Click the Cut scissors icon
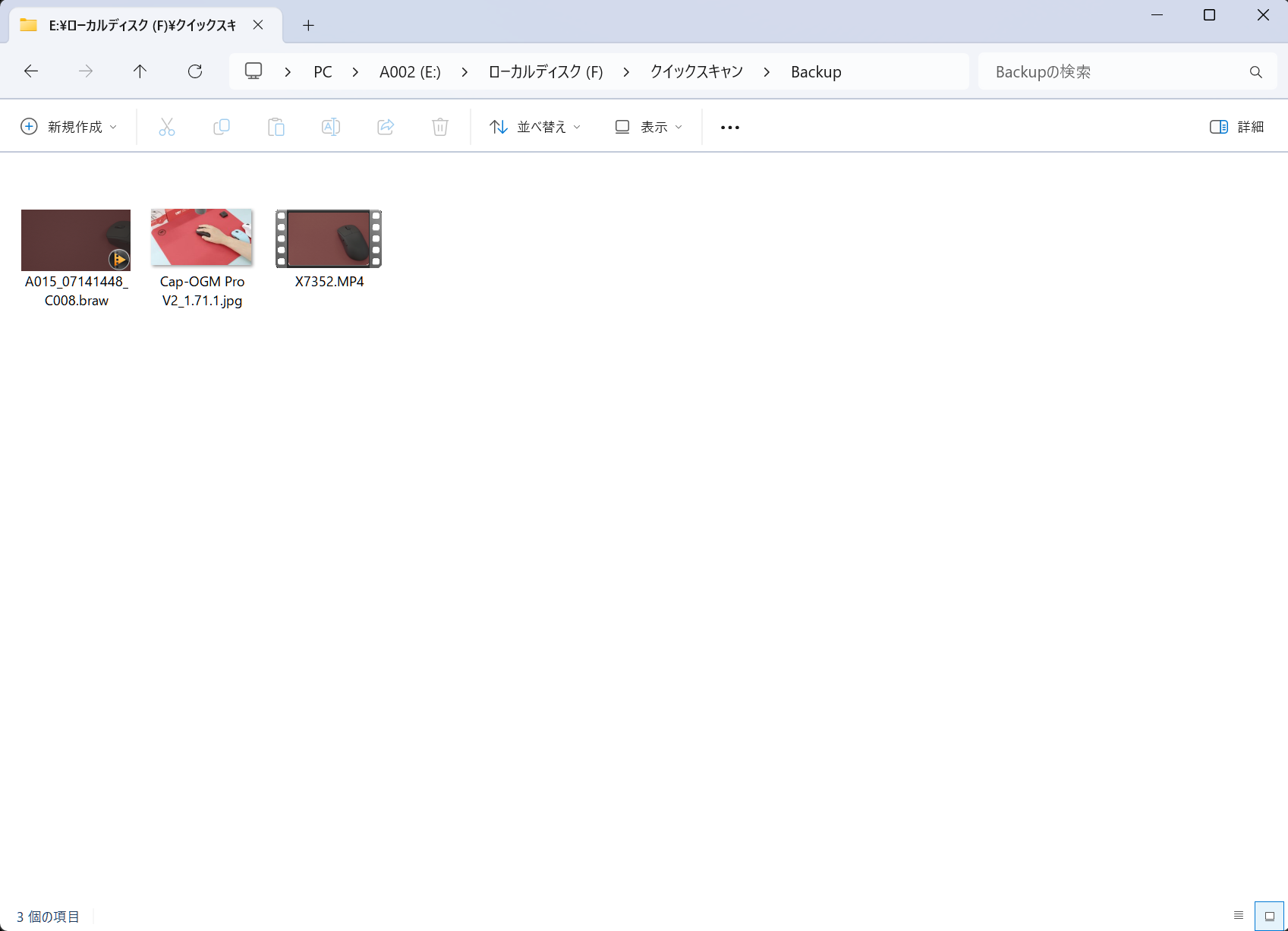 pos(167,127)
